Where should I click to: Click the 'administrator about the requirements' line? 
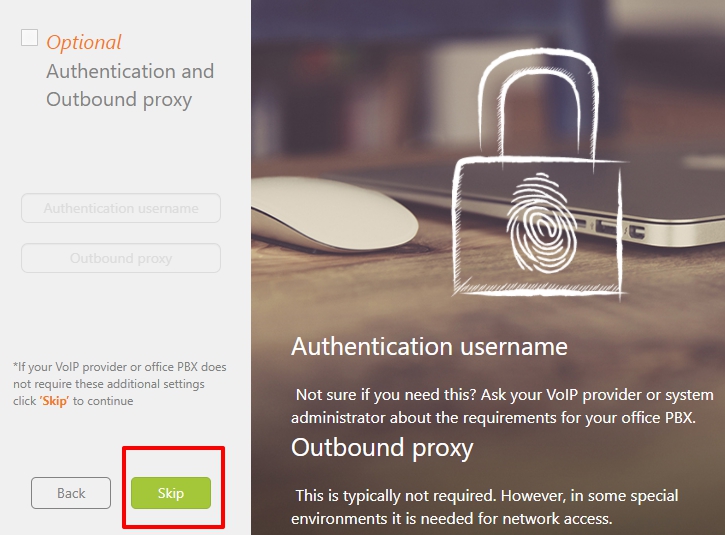(493, 418)
